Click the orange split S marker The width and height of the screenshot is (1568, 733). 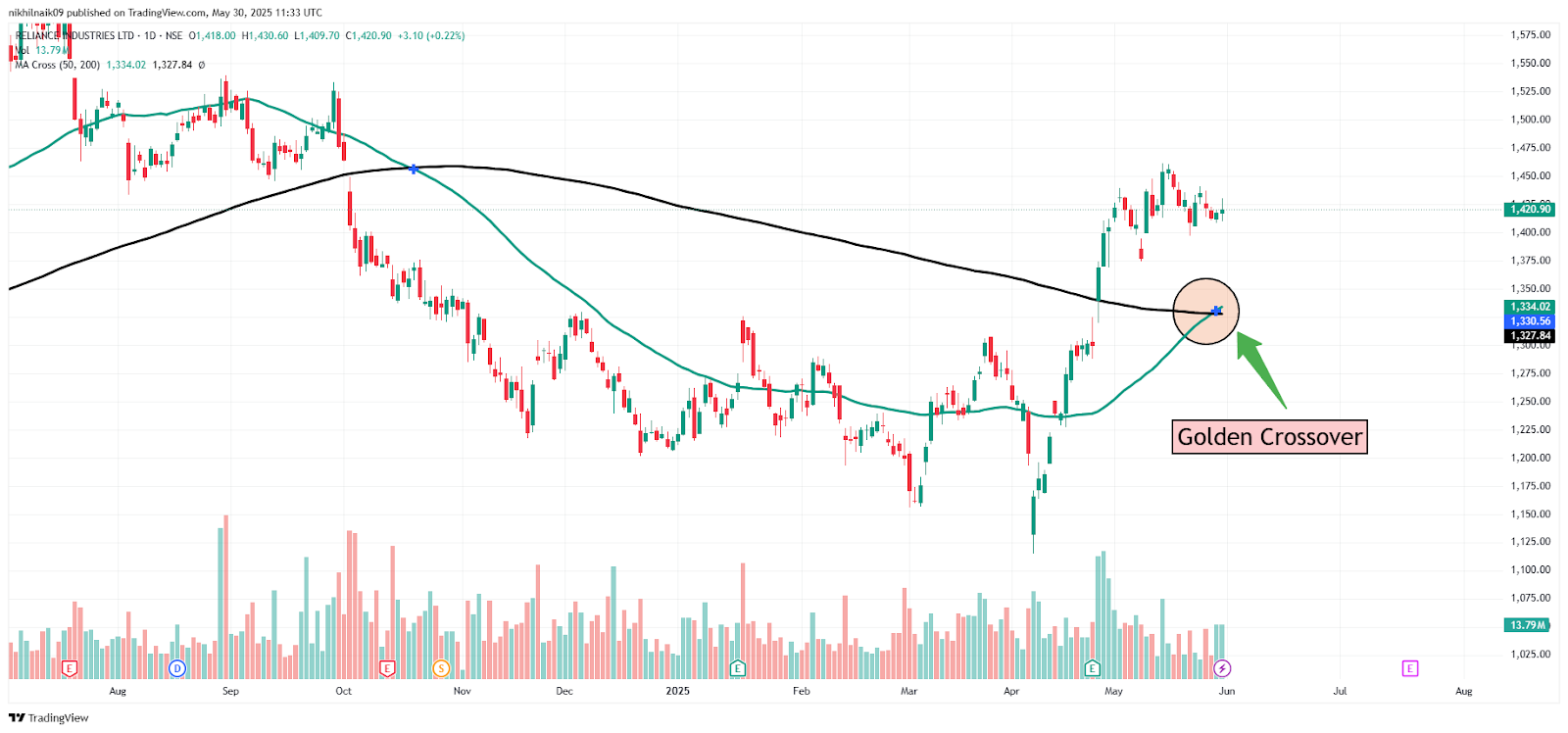click(441, 668)
